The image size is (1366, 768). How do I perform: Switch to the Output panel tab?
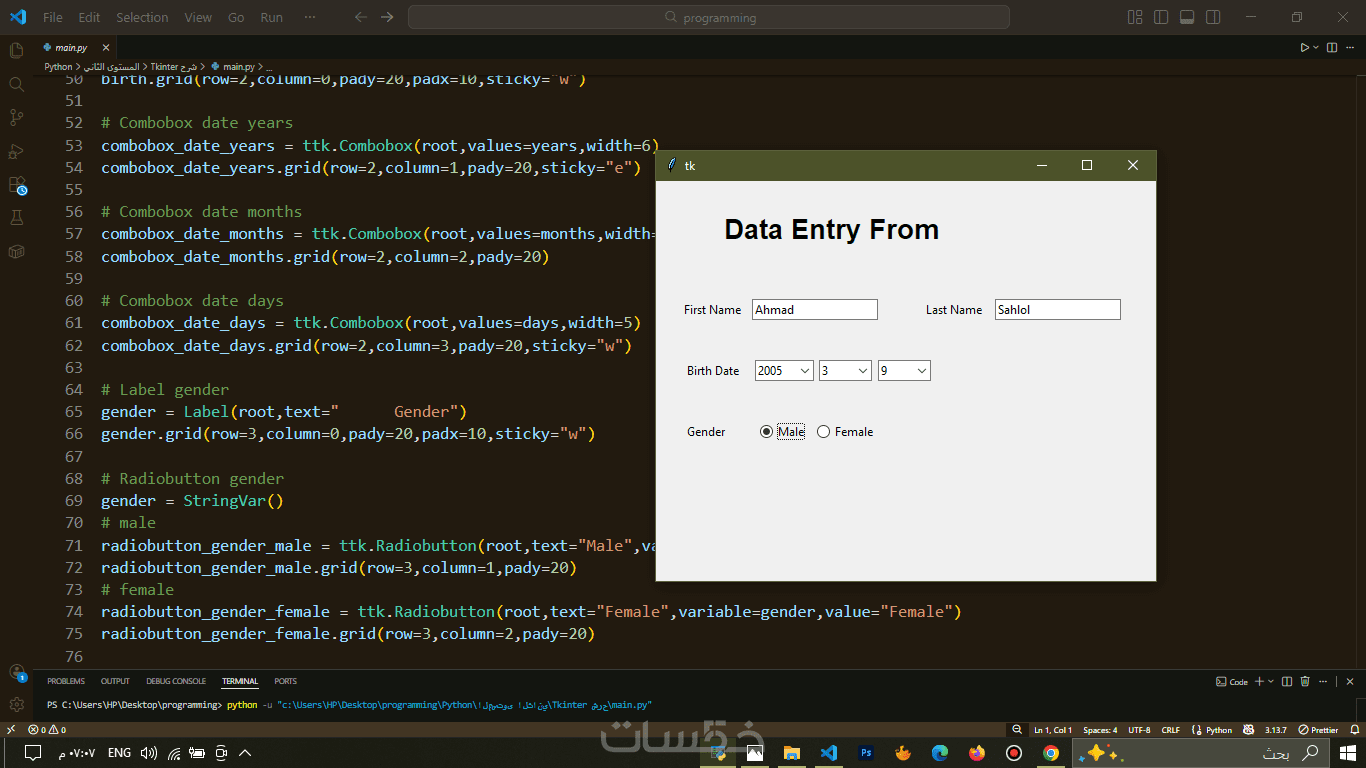(115, 681)
